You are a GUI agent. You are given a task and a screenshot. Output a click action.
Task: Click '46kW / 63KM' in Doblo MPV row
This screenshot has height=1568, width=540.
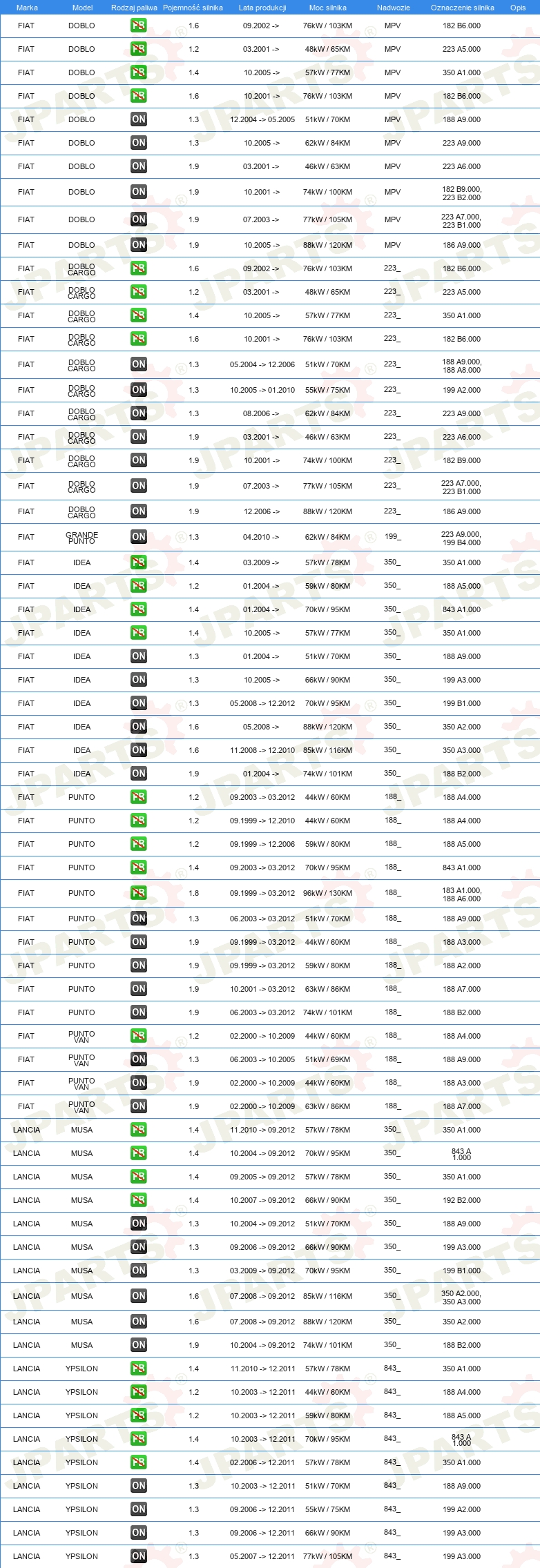[327, 166]
